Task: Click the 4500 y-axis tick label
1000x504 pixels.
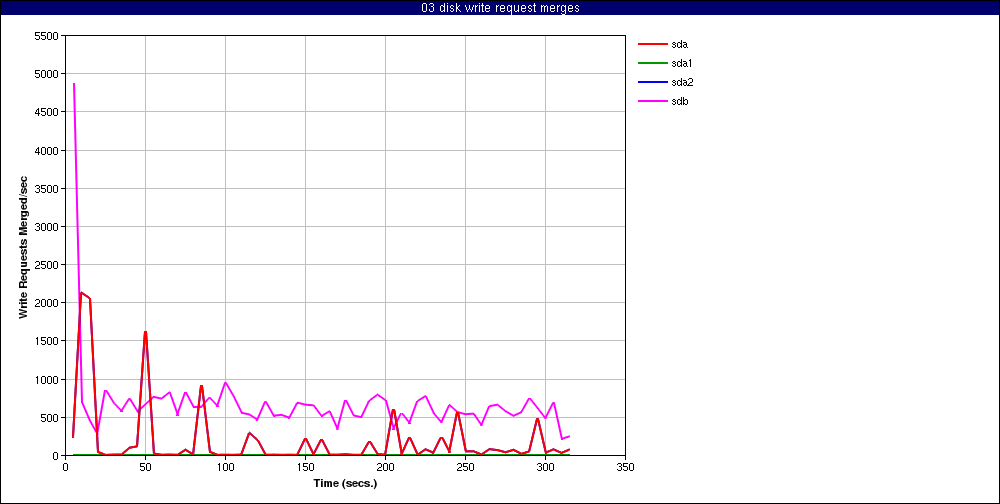Action: coord(47,112)
